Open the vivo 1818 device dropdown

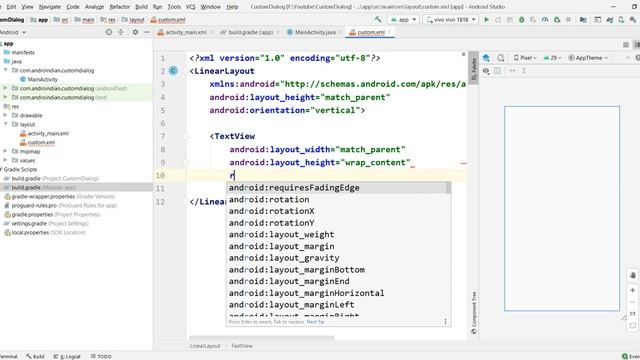[x=451, y=20]
